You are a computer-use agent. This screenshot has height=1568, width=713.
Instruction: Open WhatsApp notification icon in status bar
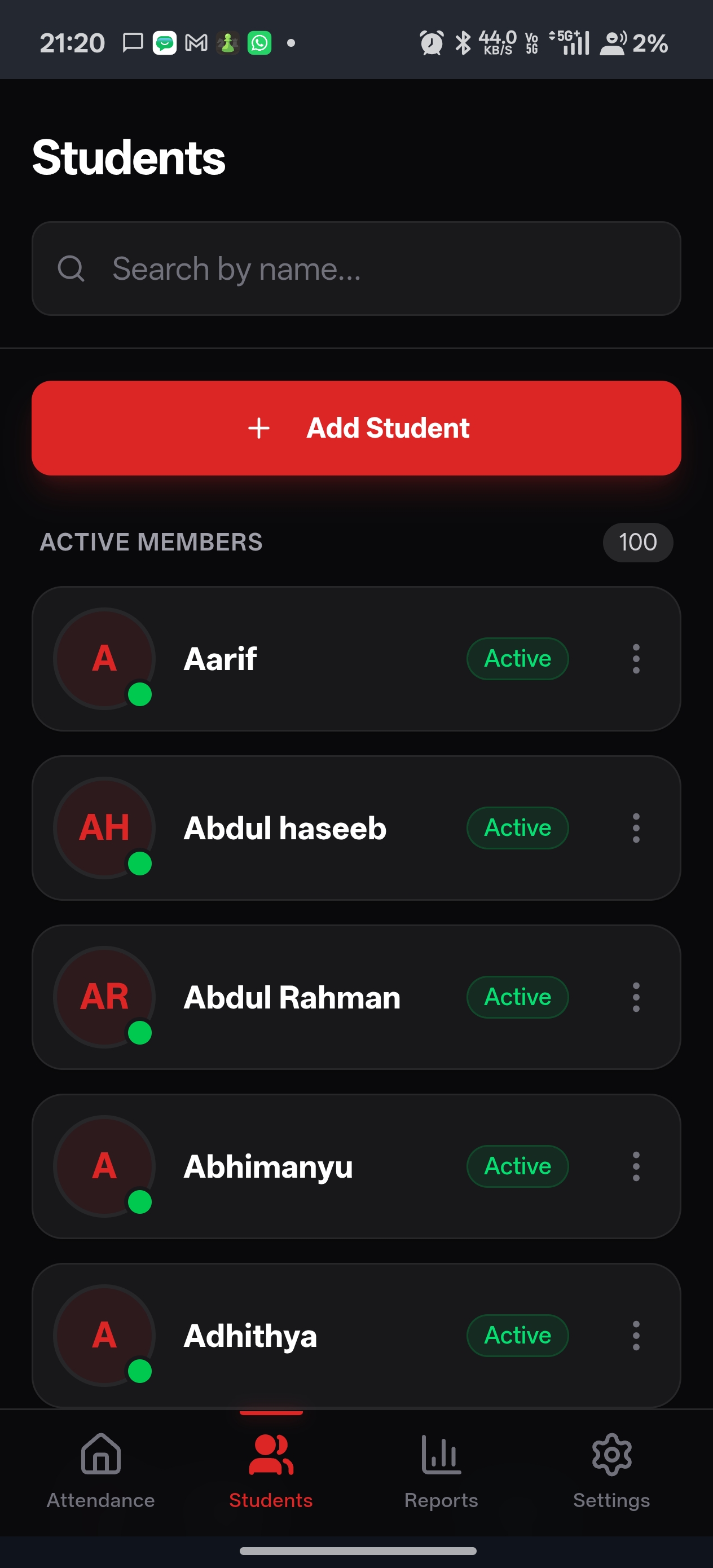(259, 43)
